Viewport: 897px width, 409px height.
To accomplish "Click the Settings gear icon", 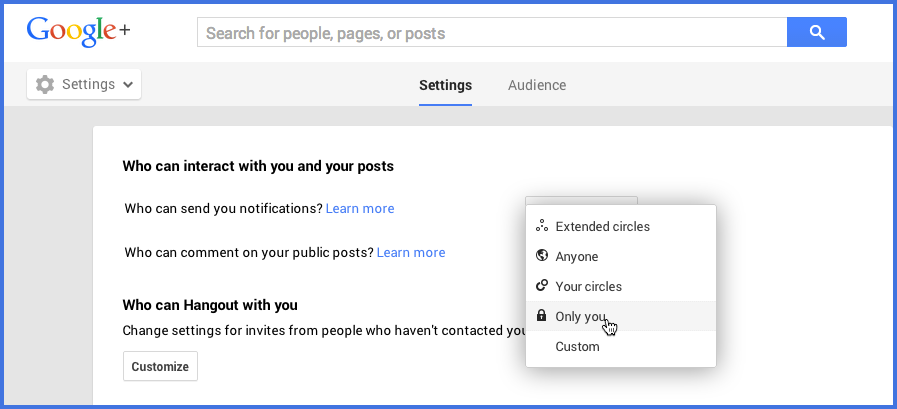I will click(45, 85).
